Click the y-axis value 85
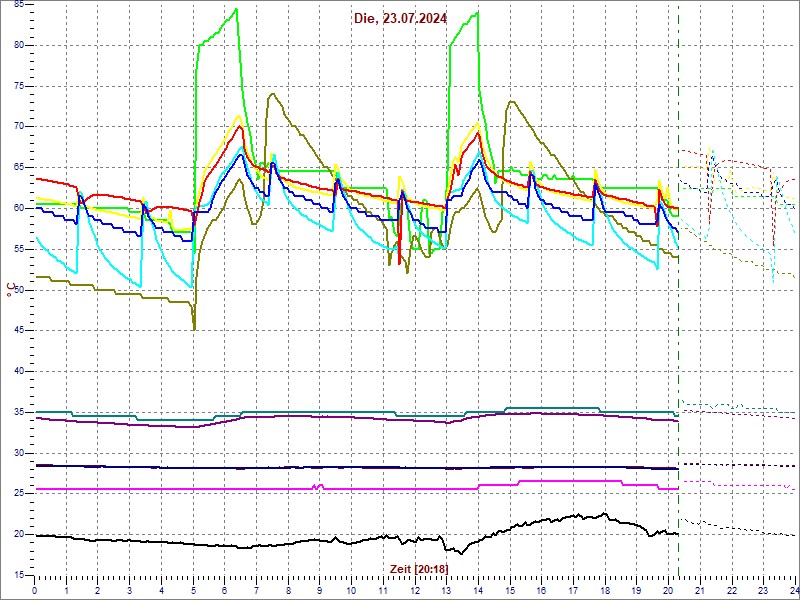Image resolution: width=800 pixels, height=600 pixels. click(19, 5)
